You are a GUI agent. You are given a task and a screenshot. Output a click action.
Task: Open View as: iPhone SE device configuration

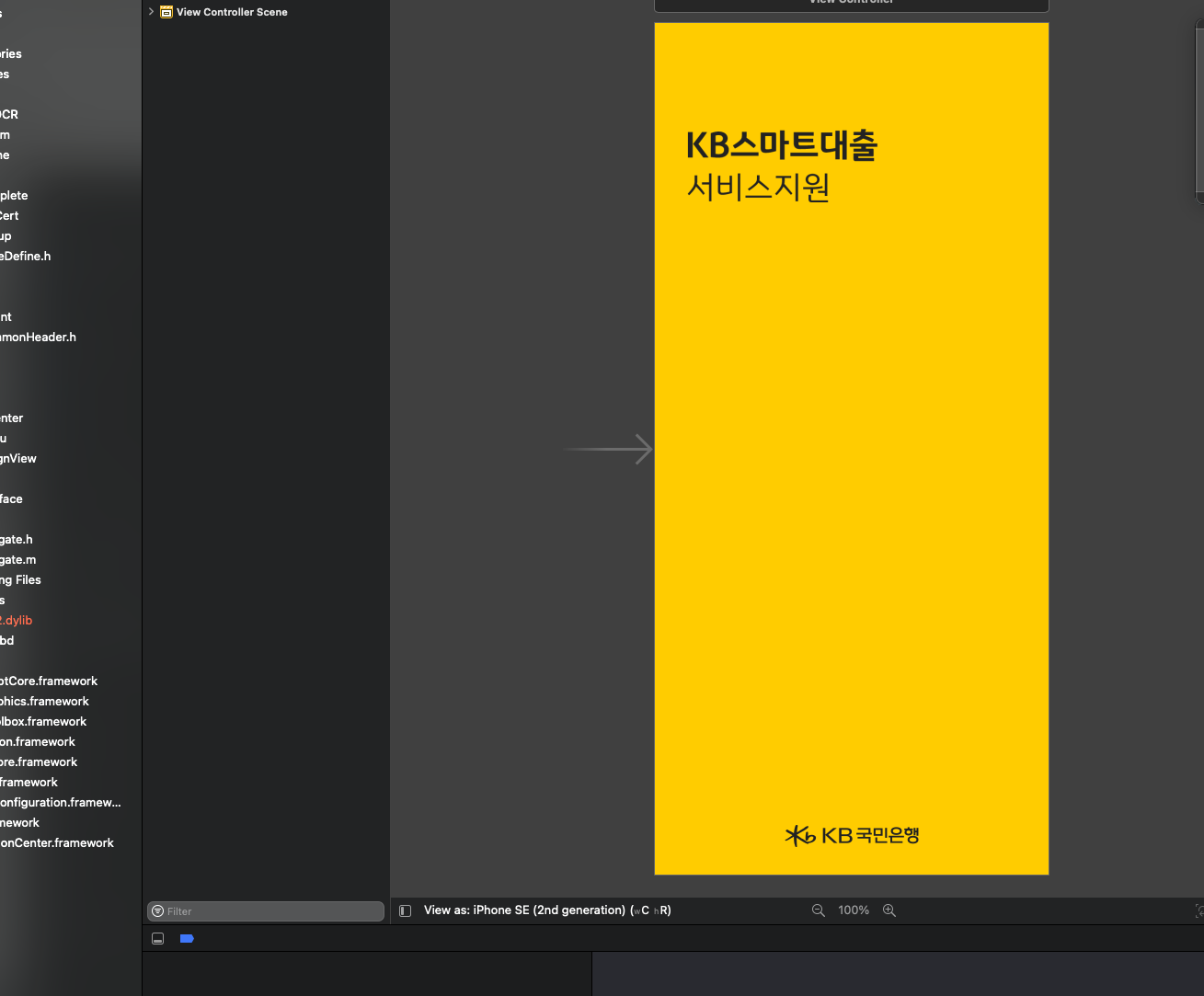coord(546,910)
